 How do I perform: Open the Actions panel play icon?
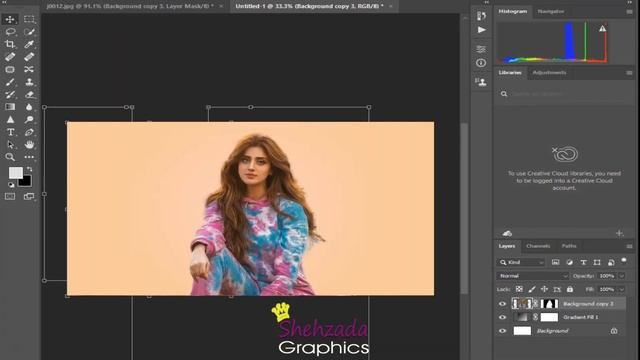481,30
